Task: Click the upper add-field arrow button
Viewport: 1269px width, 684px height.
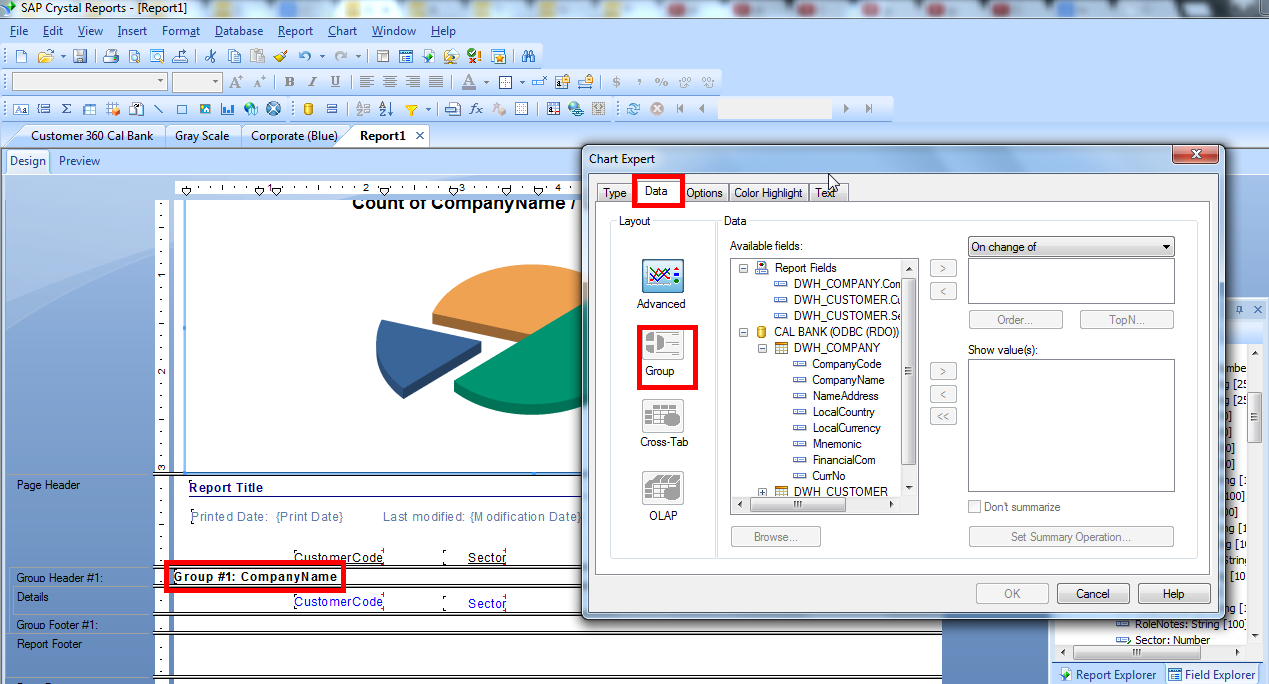Action: pos(943,268)
